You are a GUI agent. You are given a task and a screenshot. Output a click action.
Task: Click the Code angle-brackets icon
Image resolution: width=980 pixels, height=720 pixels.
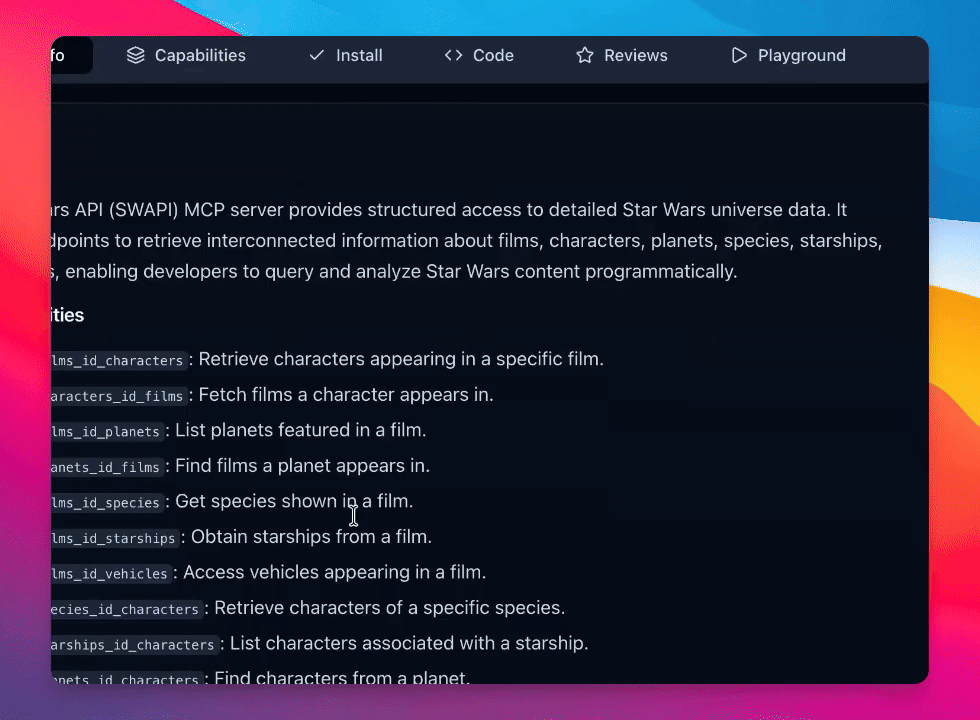point(453,55)
